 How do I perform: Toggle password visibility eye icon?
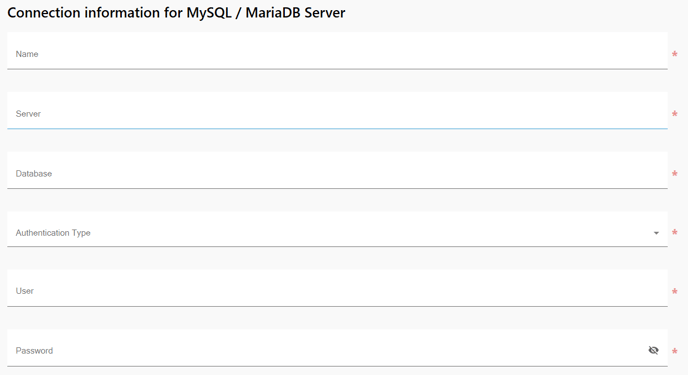tap(653, 350)
